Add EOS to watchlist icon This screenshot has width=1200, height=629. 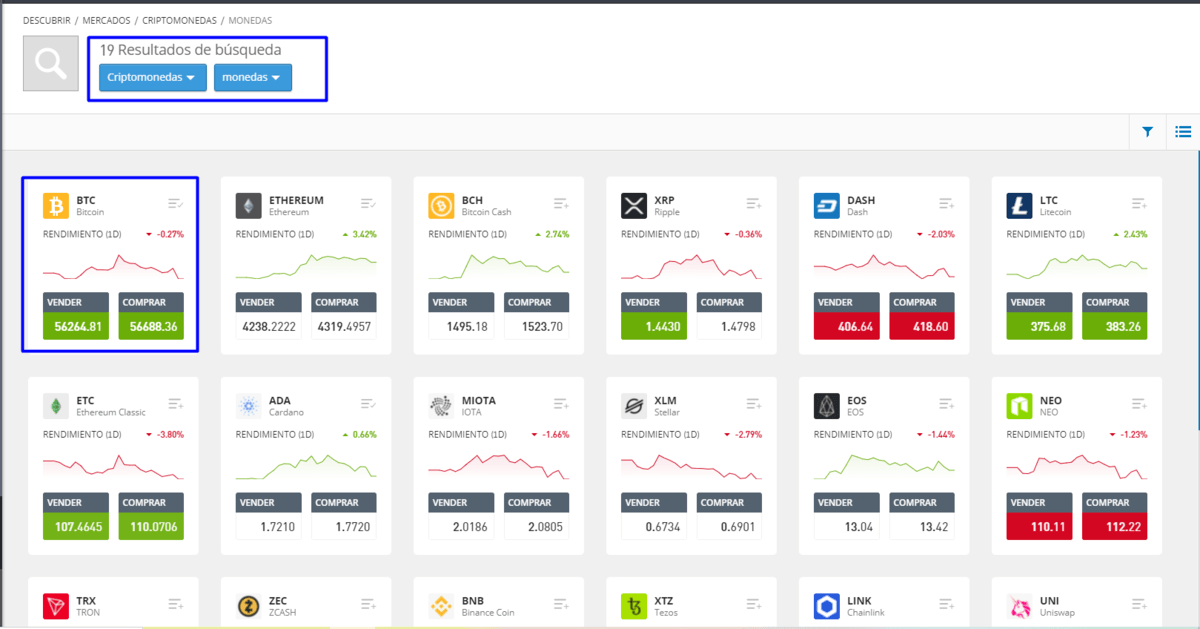[x=947, y=403]
